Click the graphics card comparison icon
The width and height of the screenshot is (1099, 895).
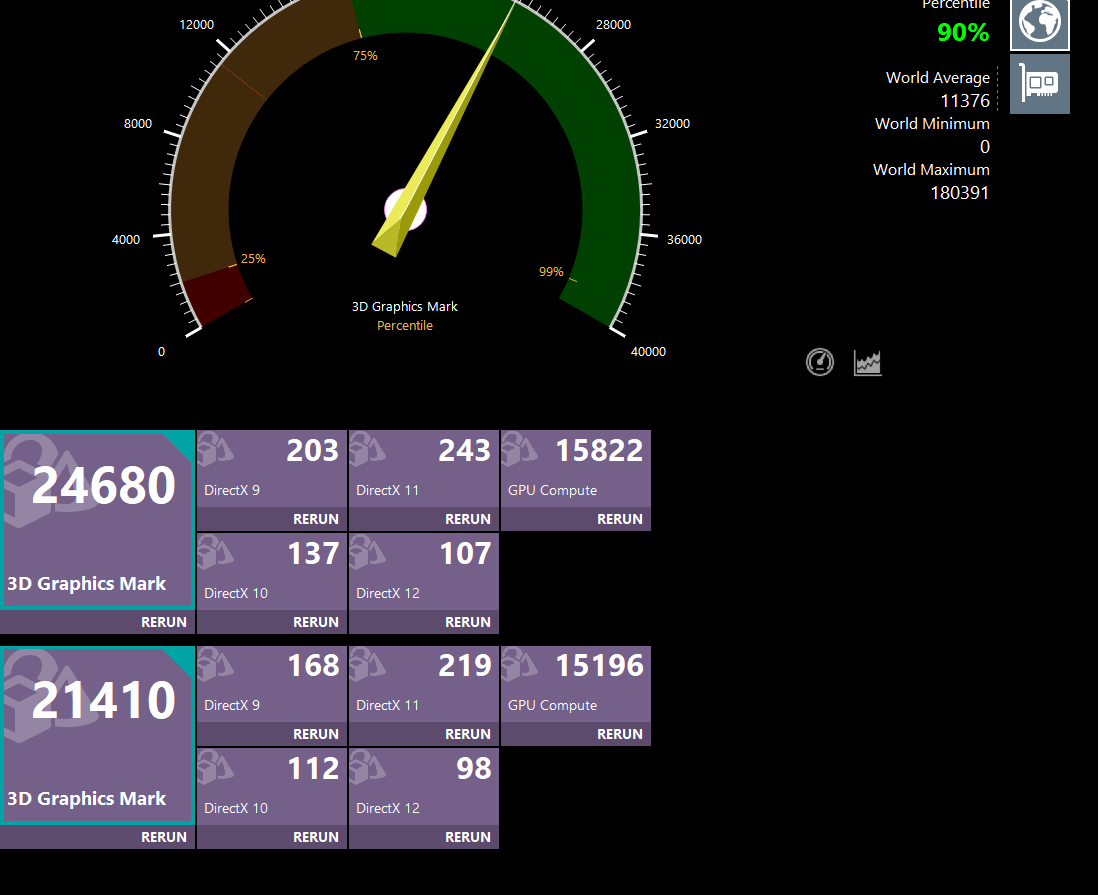point(1039,84)
